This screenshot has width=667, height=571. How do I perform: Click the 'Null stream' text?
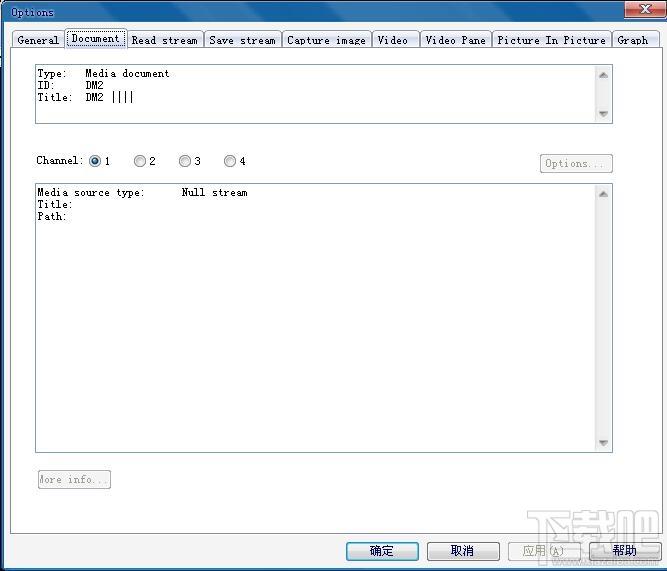[214, 193]
